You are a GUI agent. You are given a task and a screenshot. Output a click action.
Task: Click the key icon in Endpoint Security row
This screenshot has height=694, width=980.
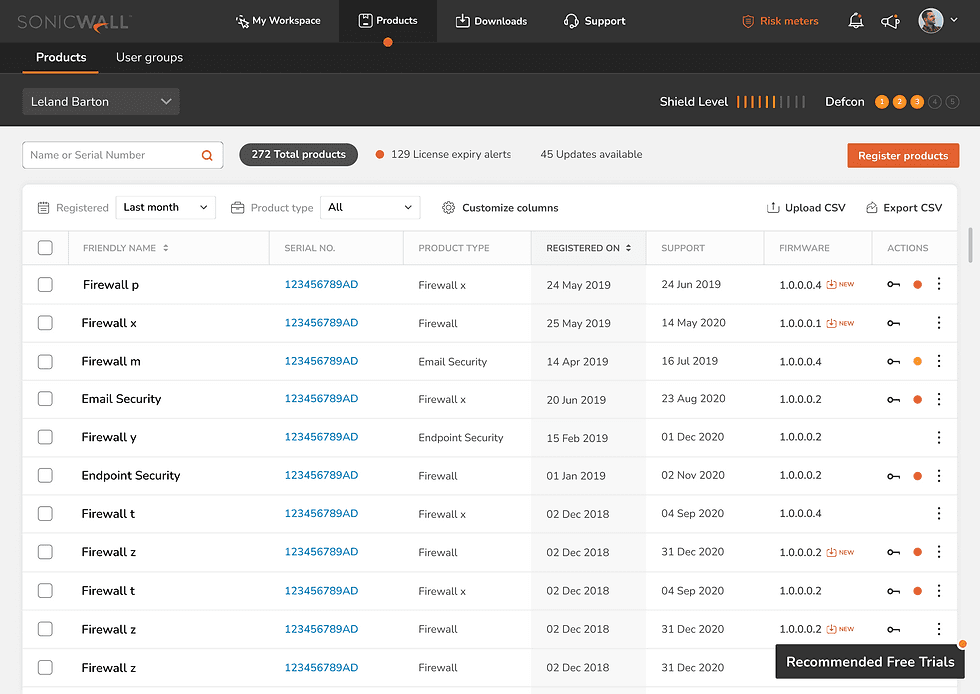click(894, 476)
